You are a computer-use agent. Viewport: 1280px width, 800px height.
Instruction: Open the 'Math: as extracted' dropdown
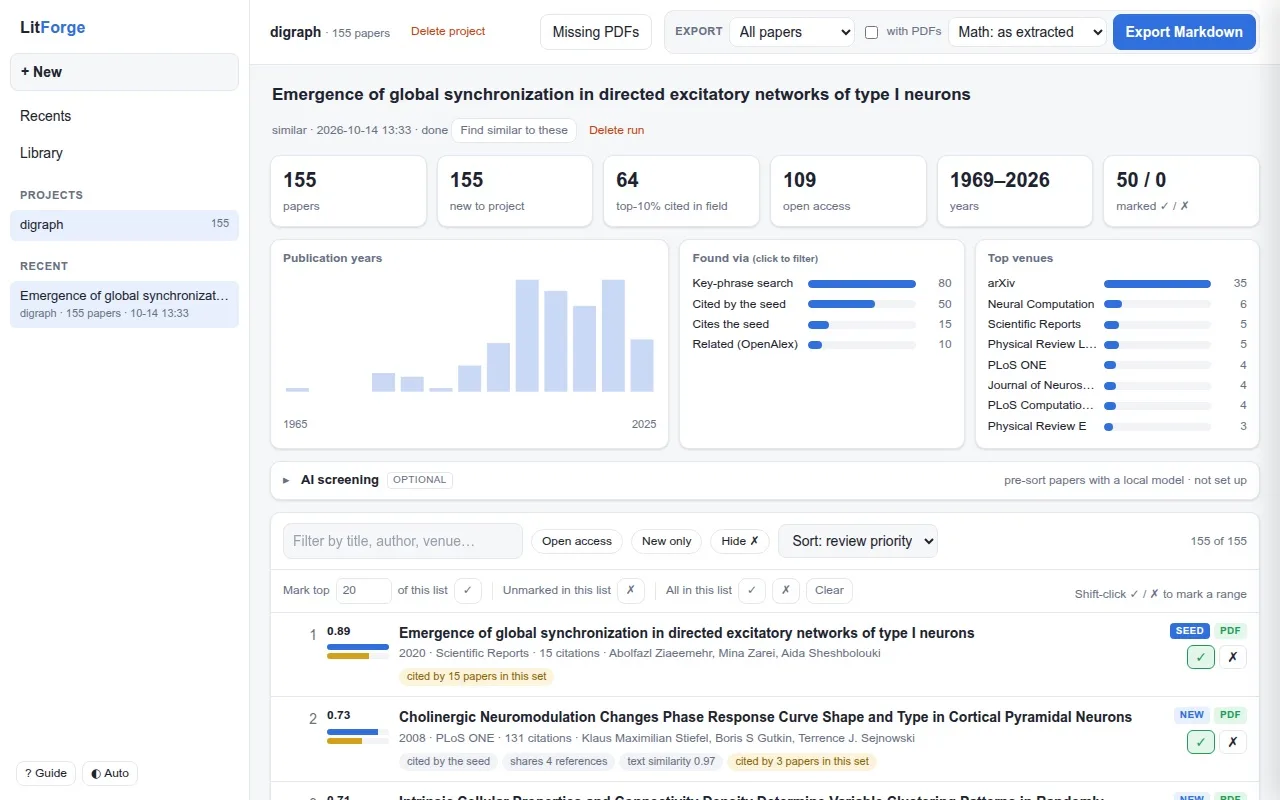1027,32
